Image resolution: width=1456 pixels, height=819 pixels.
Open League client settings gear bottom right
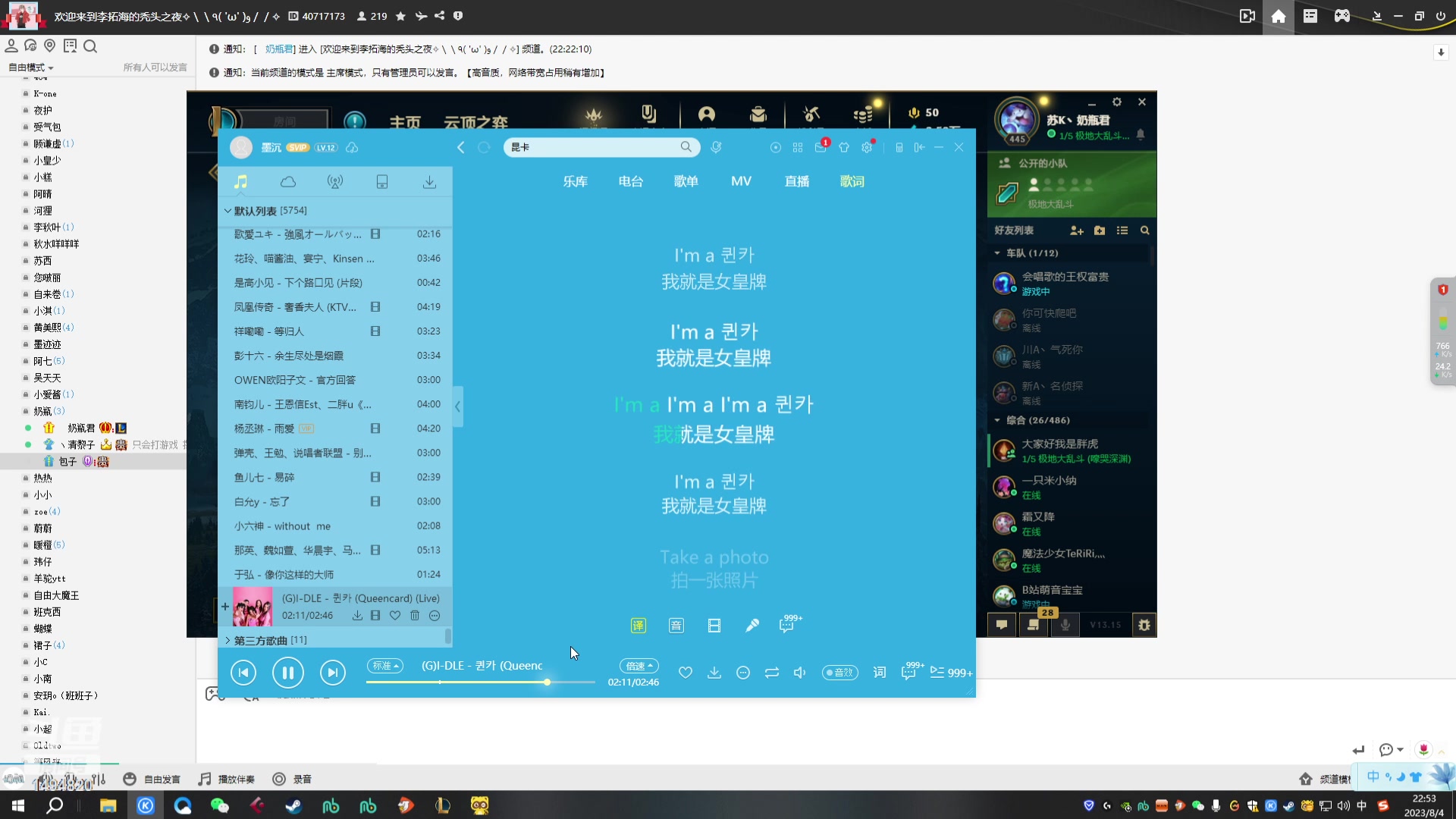point(1144,625)
